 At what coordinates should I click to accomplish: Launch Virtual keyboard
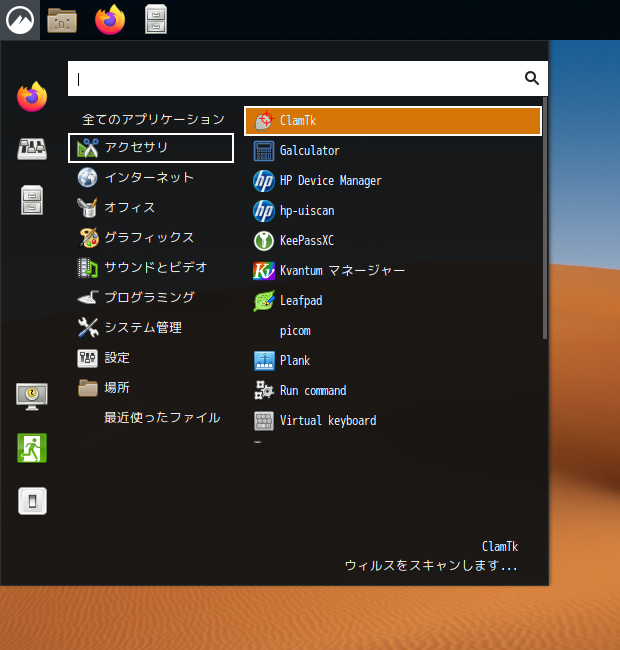(393, 421)
